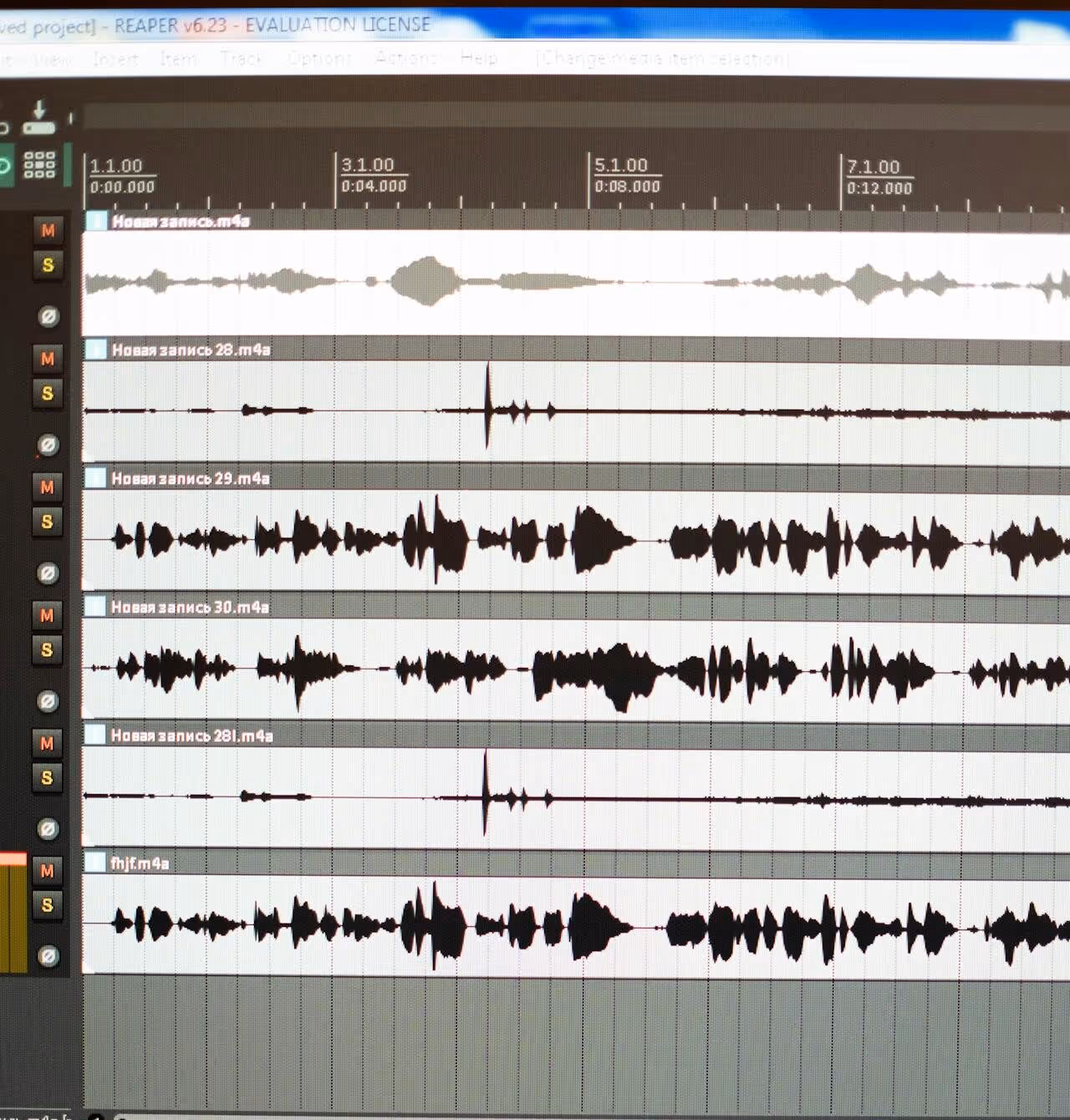Open the Item menu

[178, 59]
